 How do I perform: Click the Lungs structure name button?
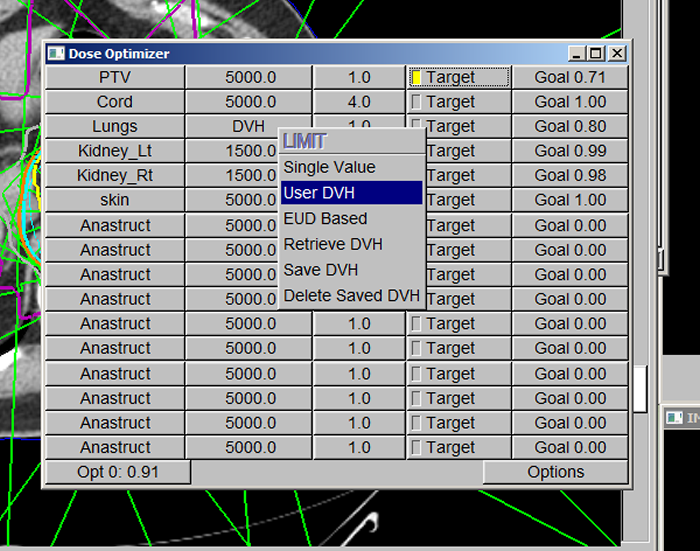point(115,127)
